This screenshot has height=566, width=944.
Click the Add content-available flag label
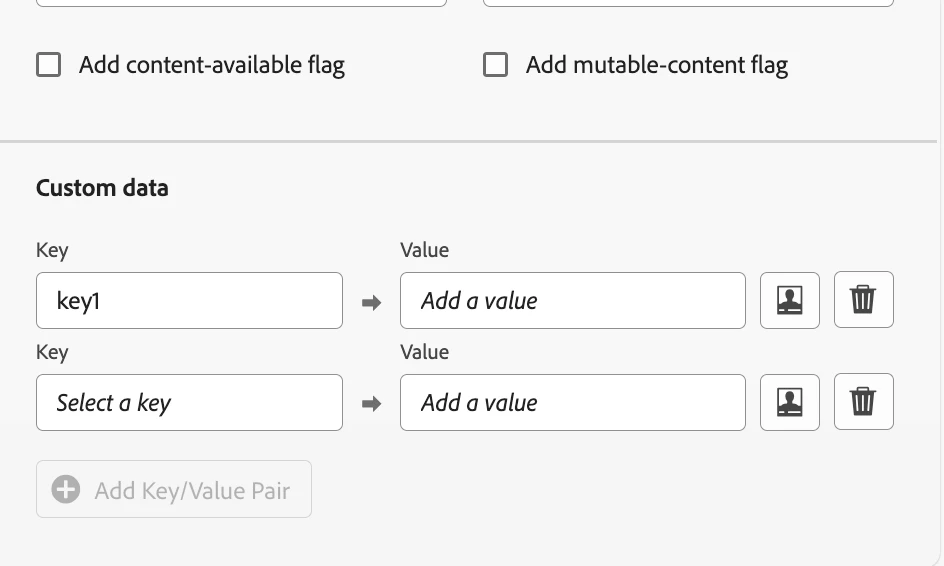[x=212, y=66]
